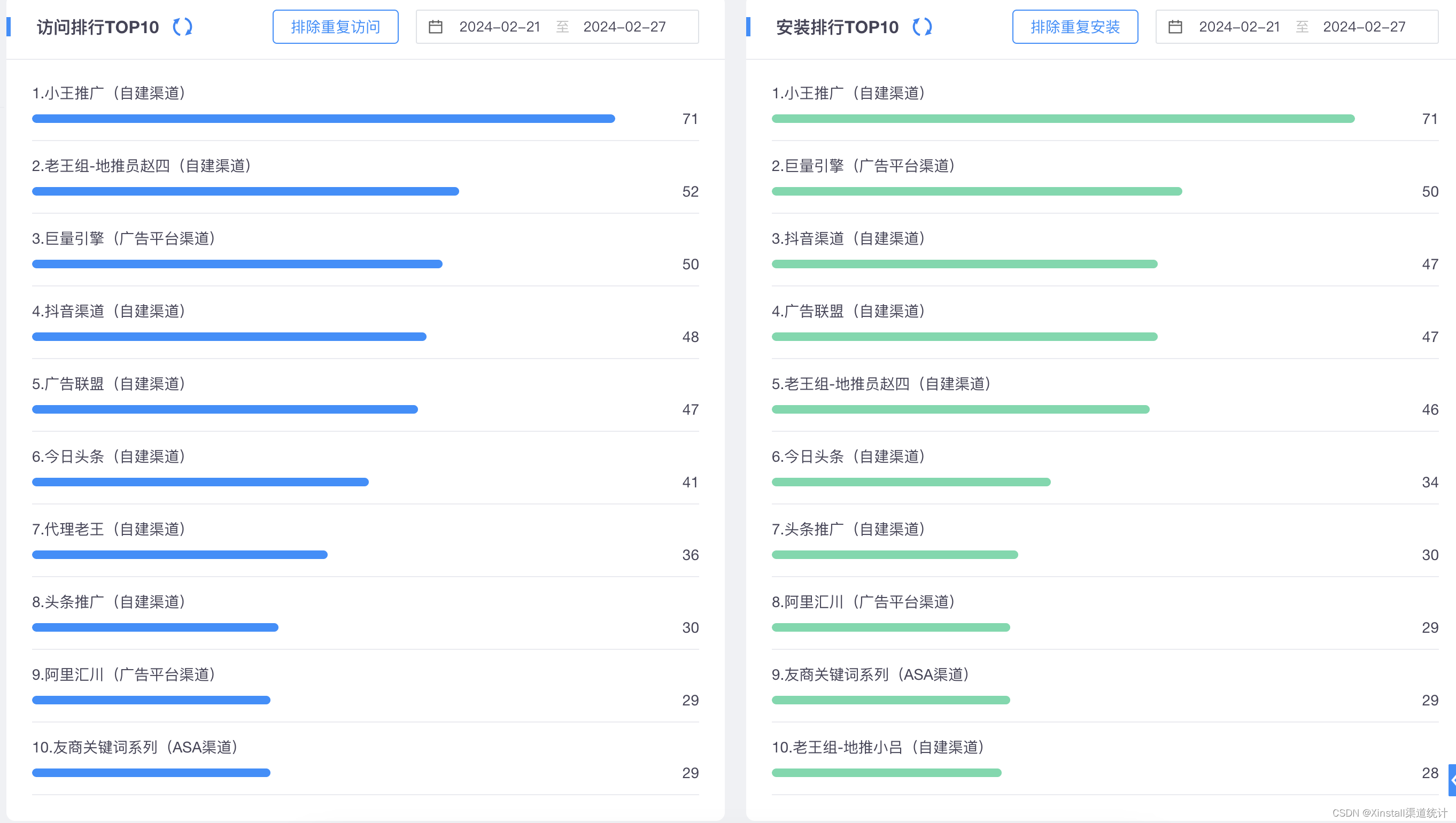Set install ranking end date 2024-02-27

(x=1365, y=27)
